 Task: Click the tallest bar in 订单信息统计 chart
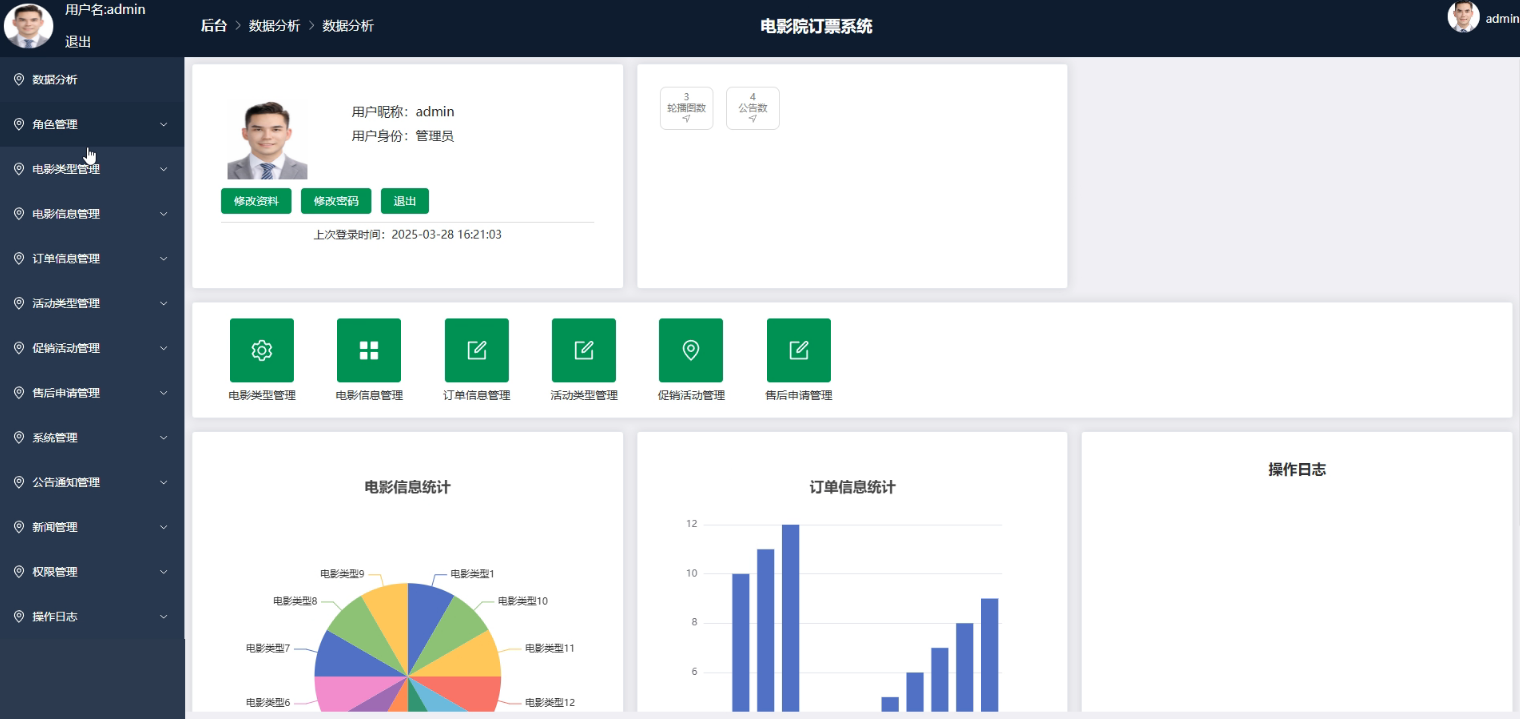791,618
